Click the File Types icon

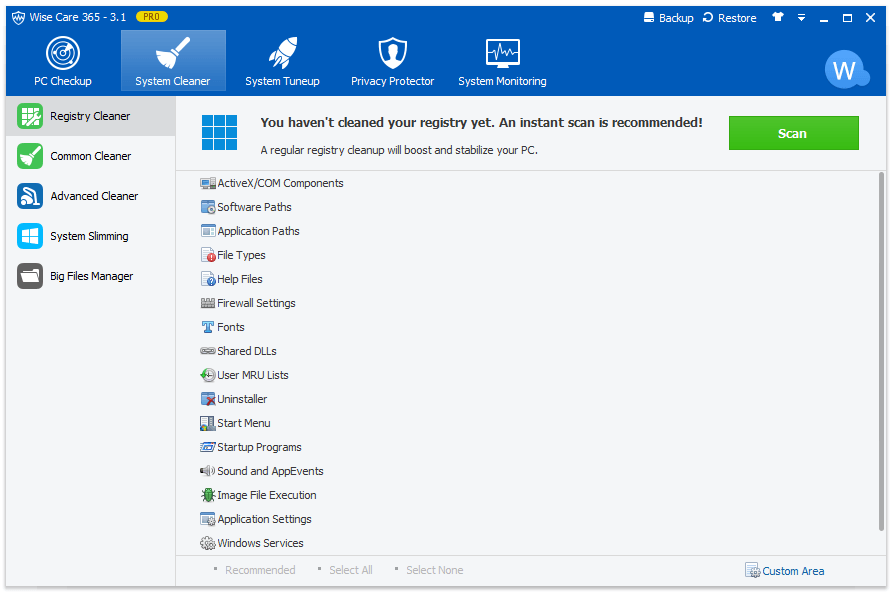point(208,255)
